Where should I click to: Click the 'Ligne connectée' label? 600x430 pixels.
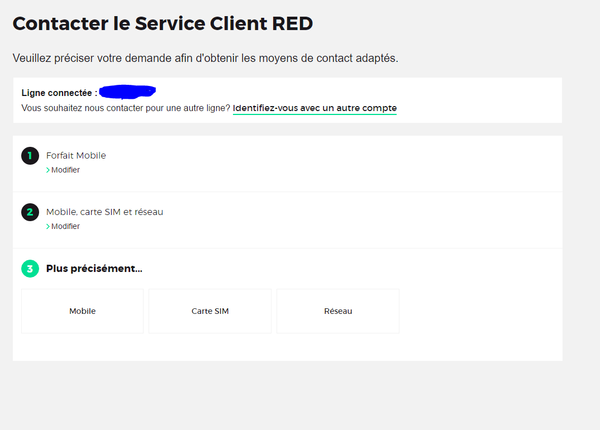tap(58, 93)
